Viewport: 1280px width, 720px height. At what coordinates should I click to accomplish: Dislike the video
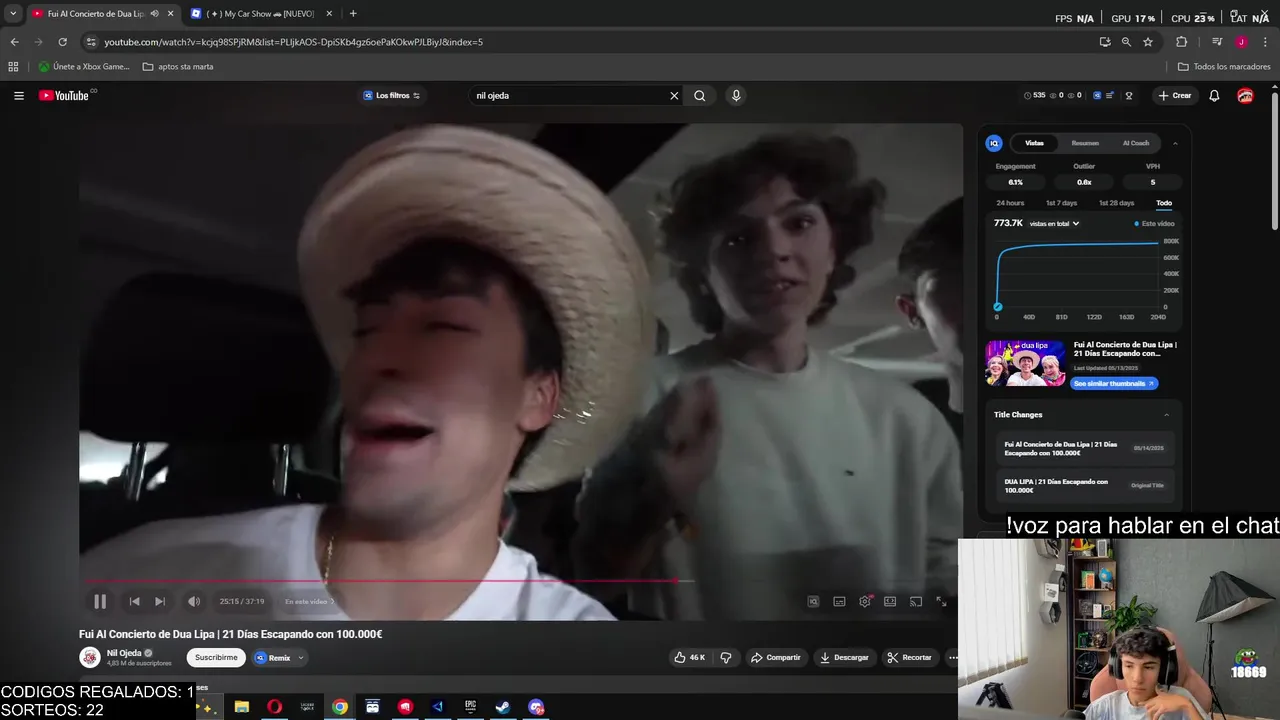tap(726, 657)
